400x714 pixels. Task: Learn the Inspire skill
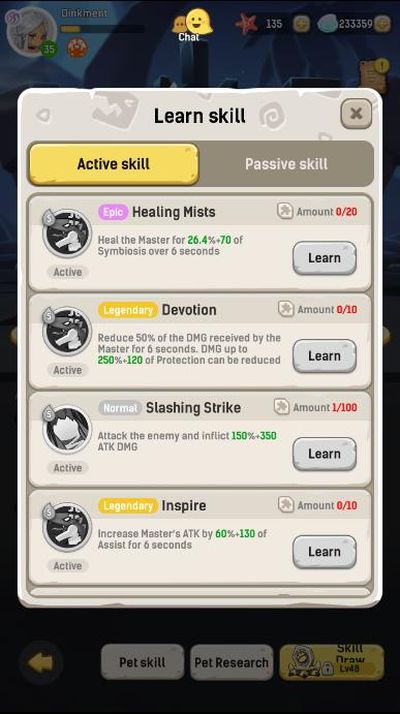click(x=324, y=552)
